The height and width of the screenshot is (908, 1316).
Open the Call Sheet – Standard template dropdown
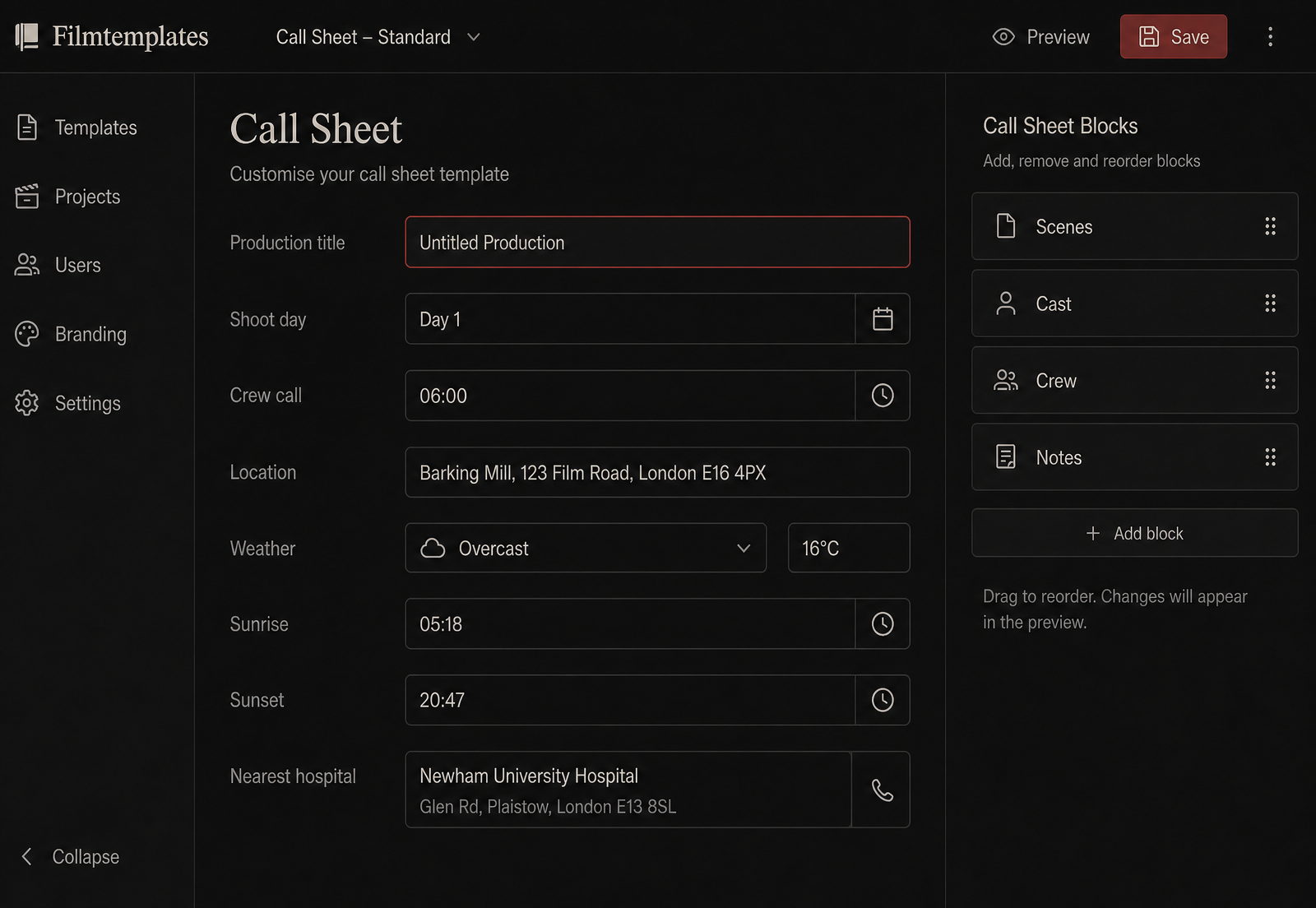[378, 37]
